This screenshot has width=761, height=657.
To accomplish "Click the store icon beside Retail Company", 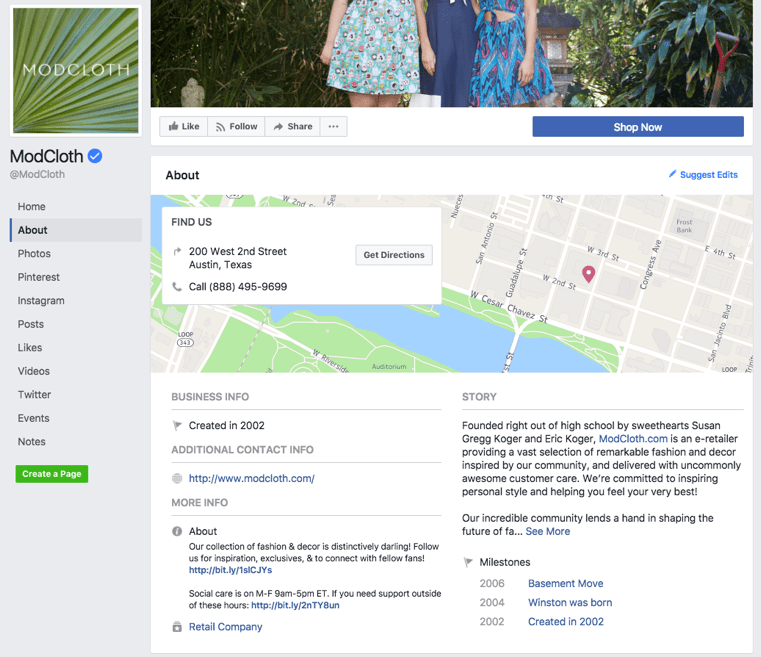I will 177,627.
